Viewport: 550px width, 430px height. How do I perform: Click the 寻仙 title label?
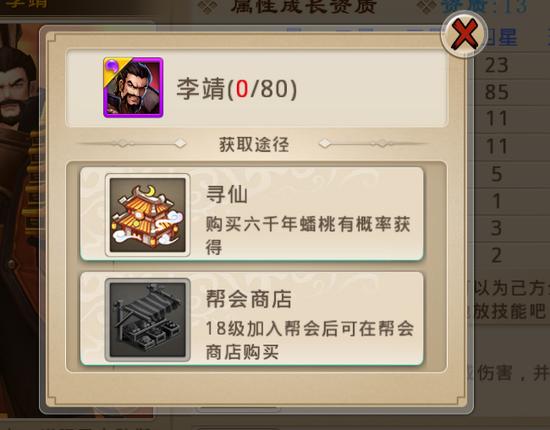227,194
